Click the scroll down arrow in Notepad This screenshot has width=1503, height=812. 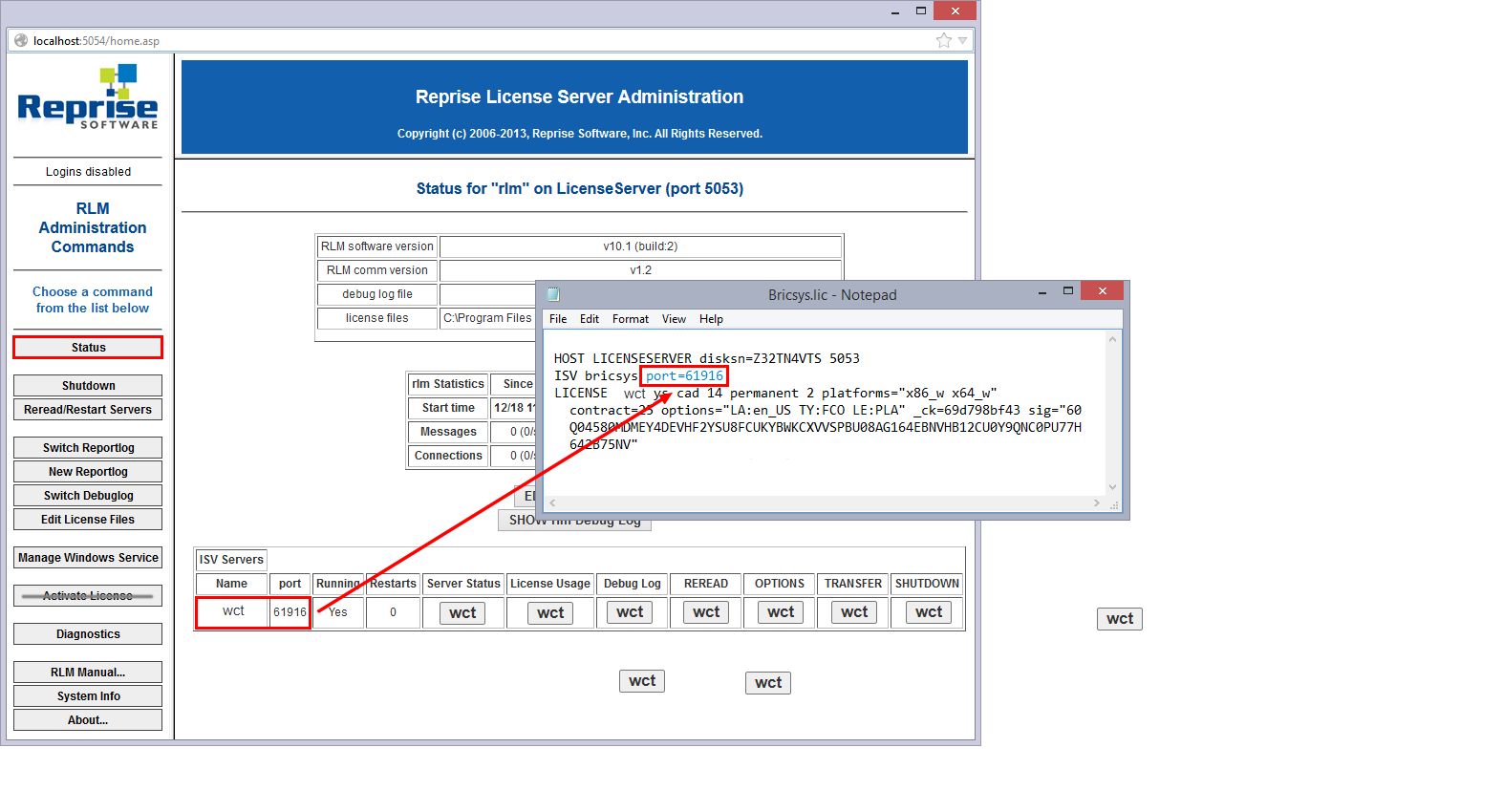(1112, 486)
